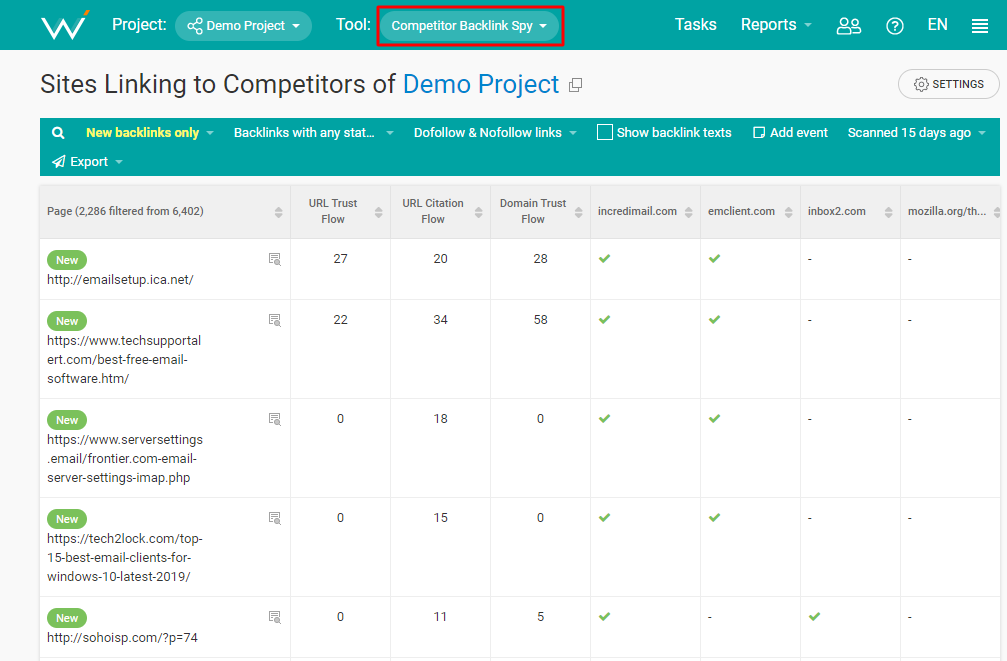1007x661 pixels.
Task: Click inbox2.com checkmark in sohoisp.com row
Action: pos(814,617)
